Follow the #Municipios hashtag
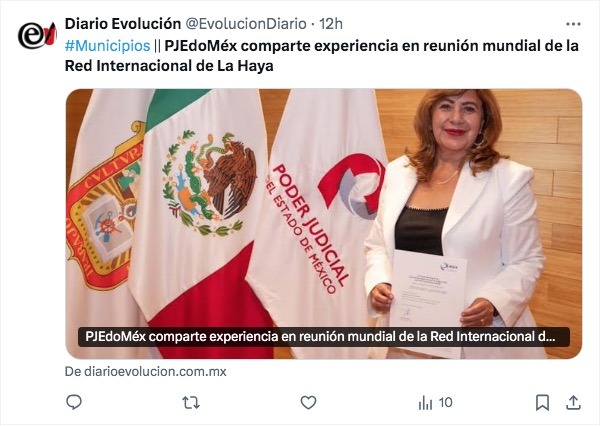This screenshot has width=601, height=426. pos(107,46)
